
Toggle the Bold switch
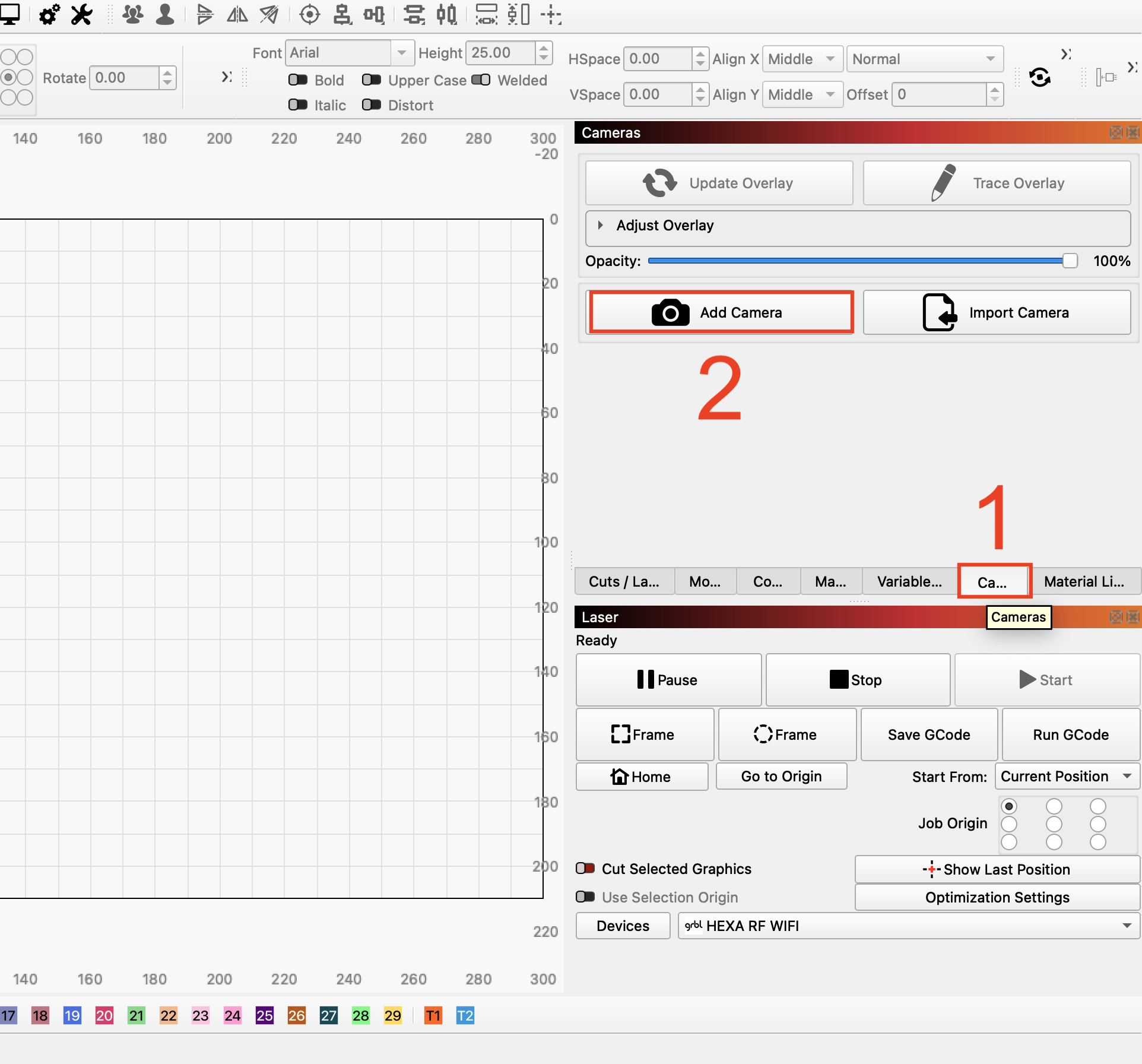tap(298, 80)
